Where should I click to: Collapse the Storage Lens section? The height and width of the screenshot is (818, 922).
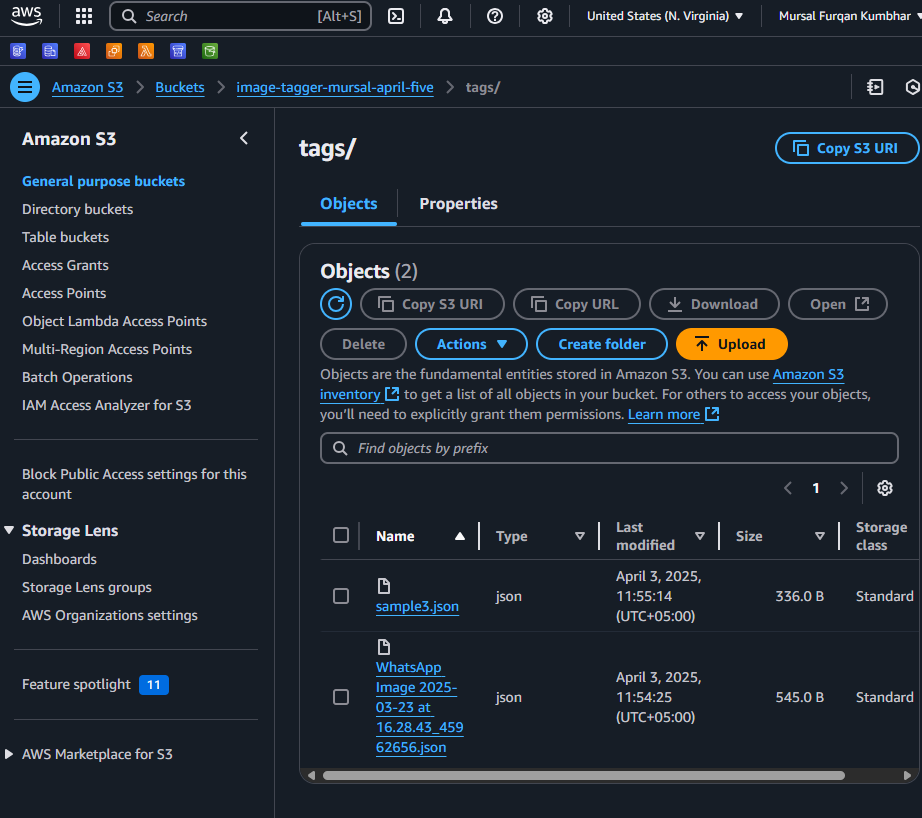tap(9, 530)
